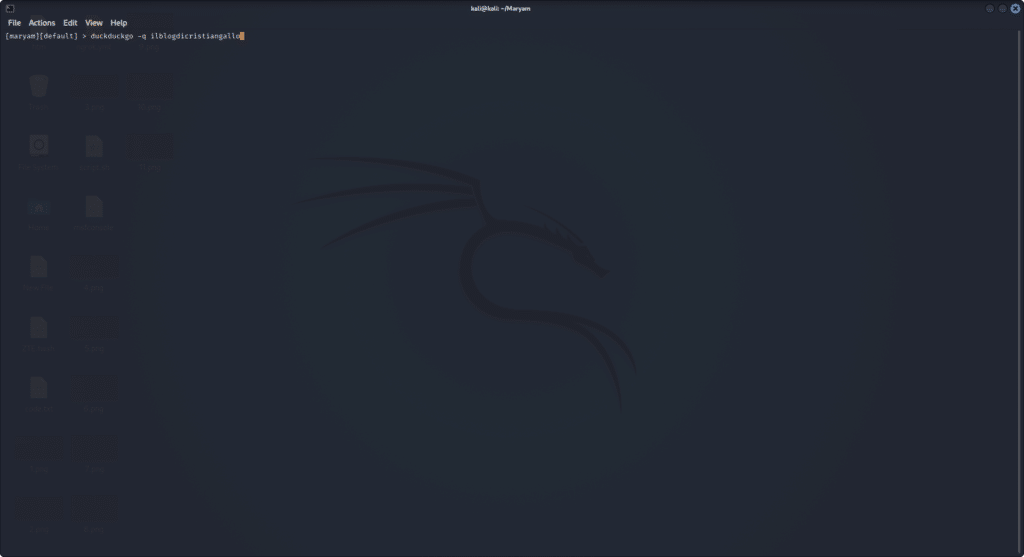Click the ilblogdicristiangallo query argument
The image size is (1024, 557).
click(x=195, y=36)
